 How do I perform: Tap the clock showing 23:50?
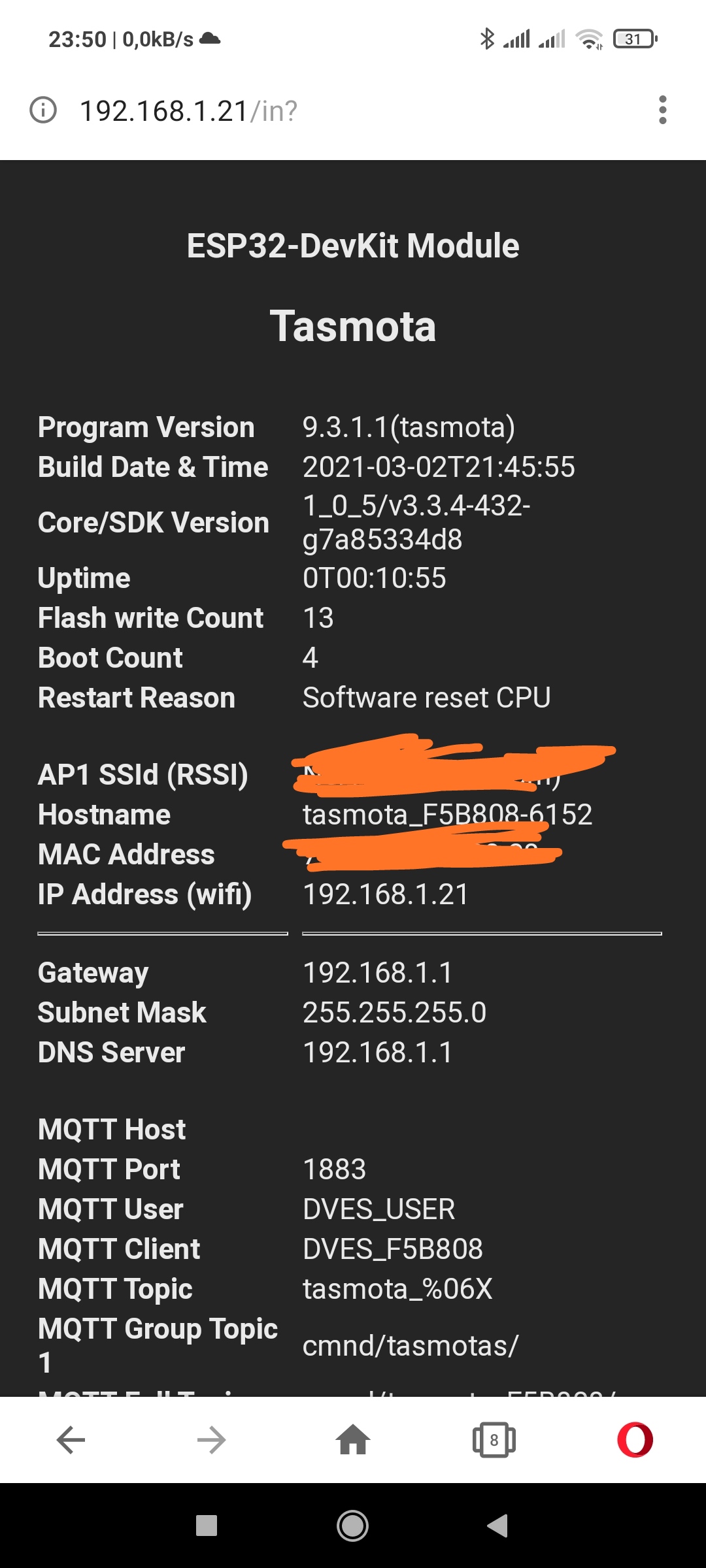click(78, 40)
